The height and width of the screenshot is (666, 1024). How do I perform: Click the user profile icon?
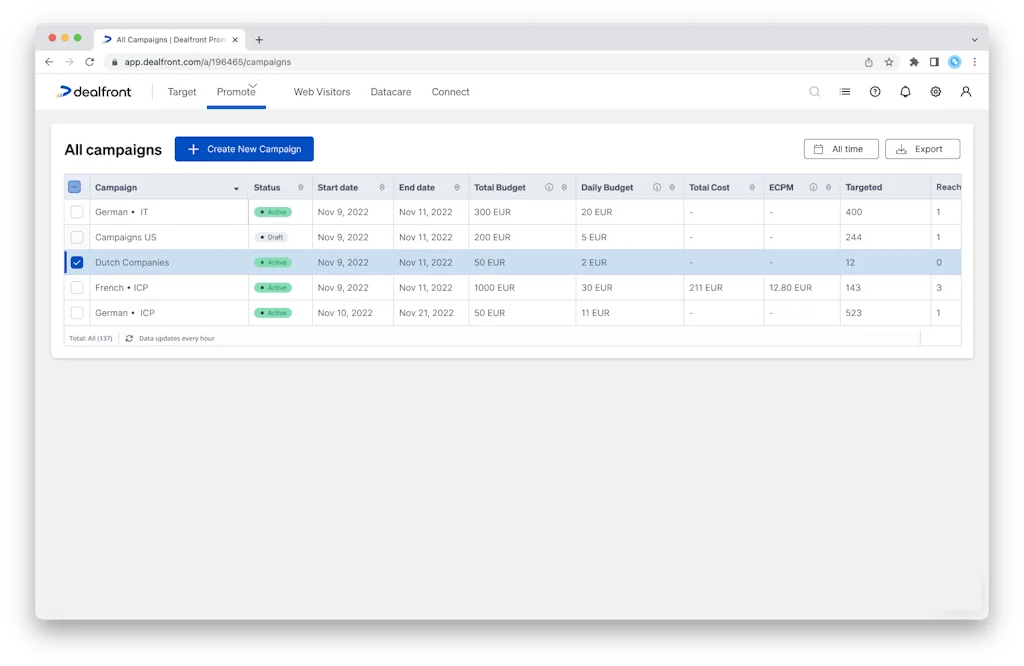tap(965, 91)
